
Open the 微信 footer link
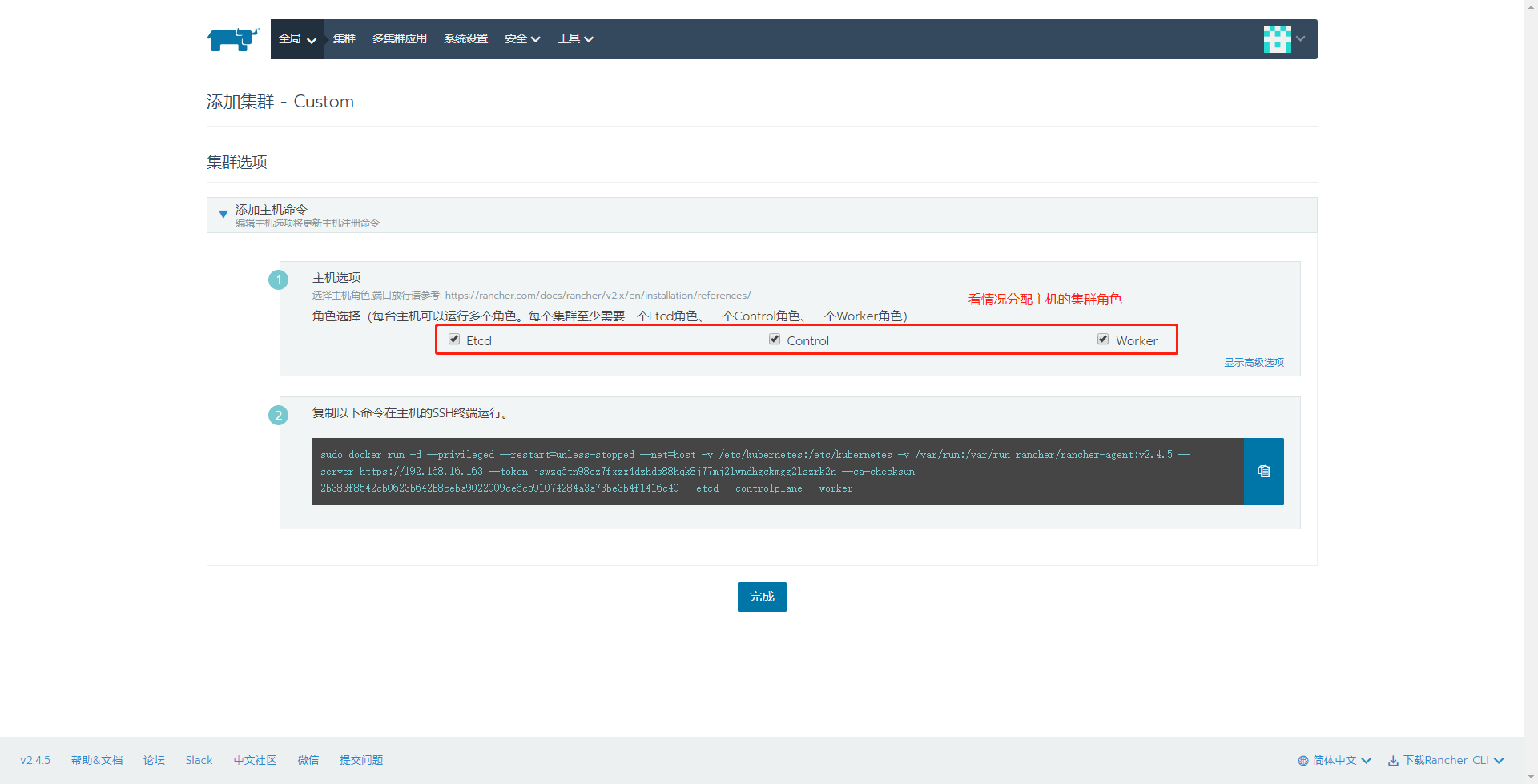308,761
